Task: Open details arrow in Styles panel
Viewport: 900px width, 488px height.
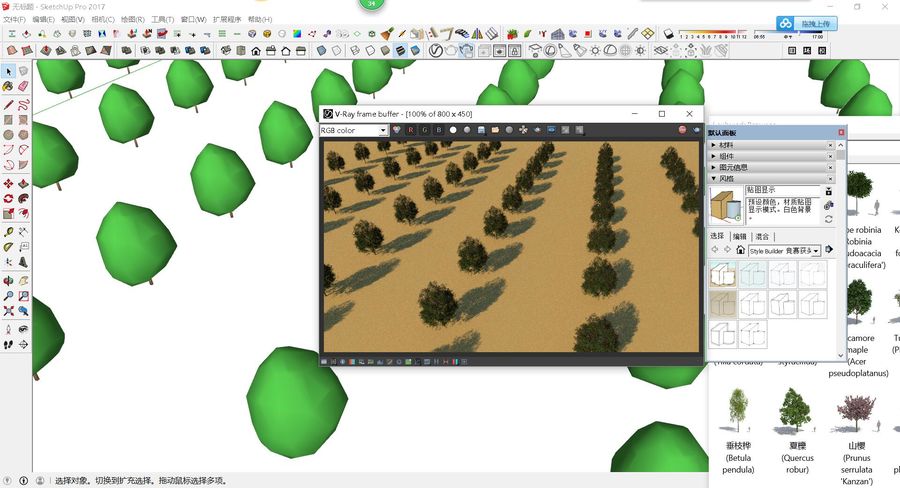Action: click(829, 249)
